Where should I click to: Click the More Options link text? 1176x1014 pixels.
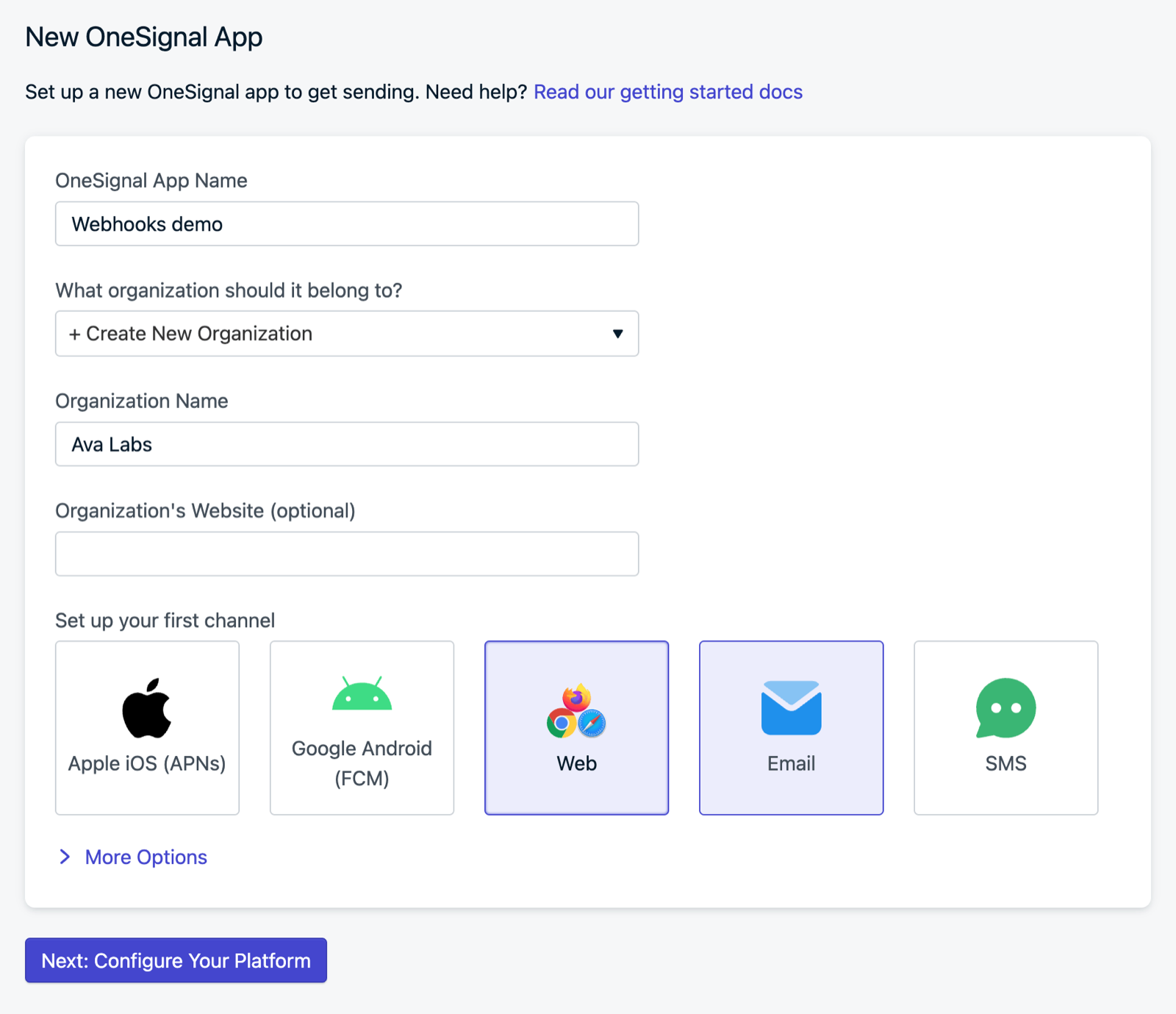pyautogui.click(x=146, y=857)
